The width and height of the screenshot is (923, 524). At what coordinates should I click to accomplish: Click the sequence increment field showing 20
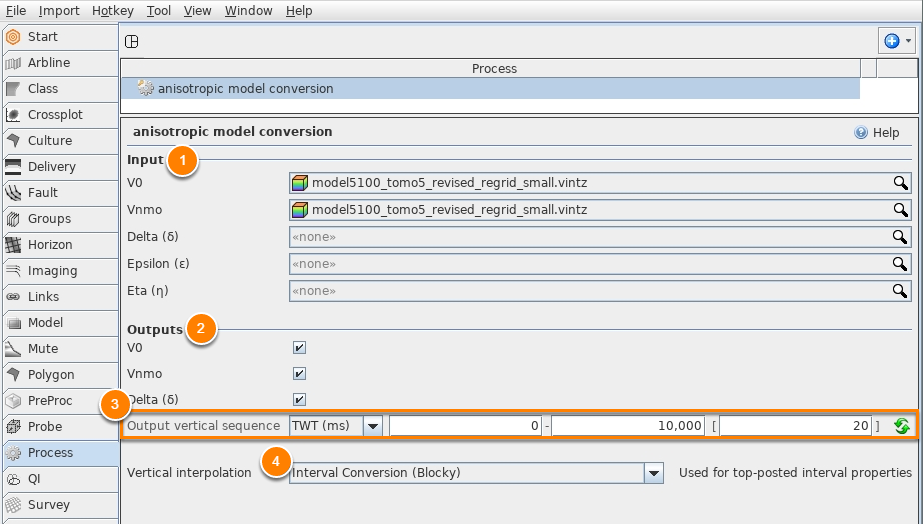pos(795,426)
